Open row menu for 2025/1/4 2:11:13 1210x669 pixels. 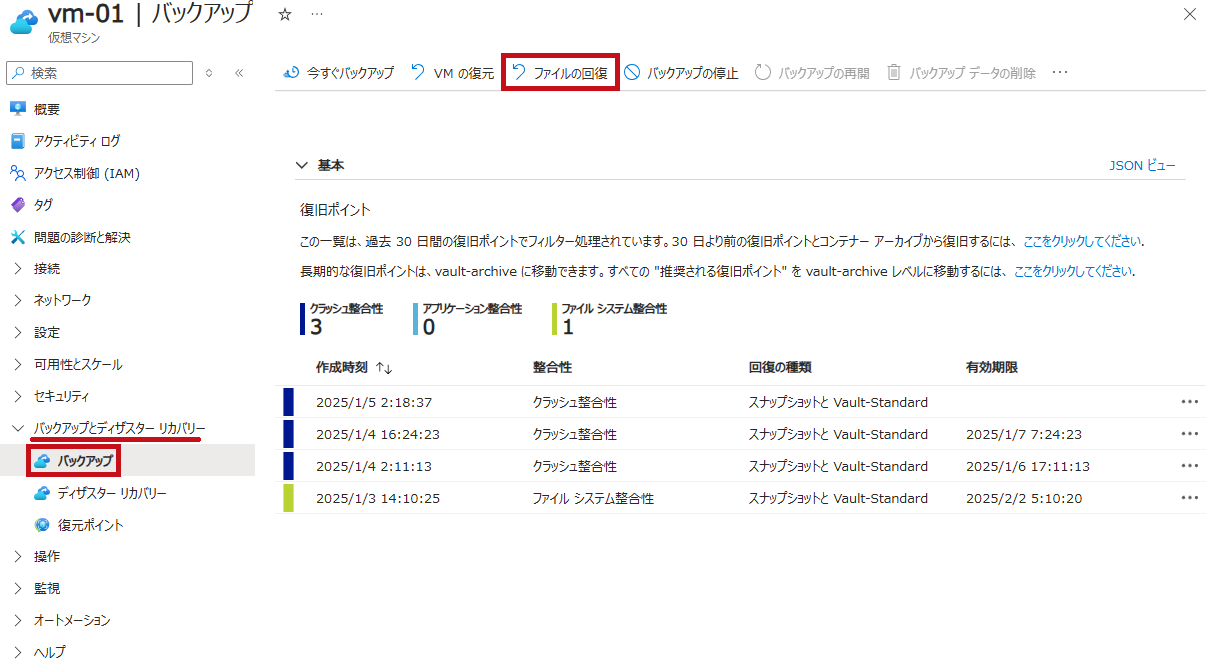coord(1189,466)
